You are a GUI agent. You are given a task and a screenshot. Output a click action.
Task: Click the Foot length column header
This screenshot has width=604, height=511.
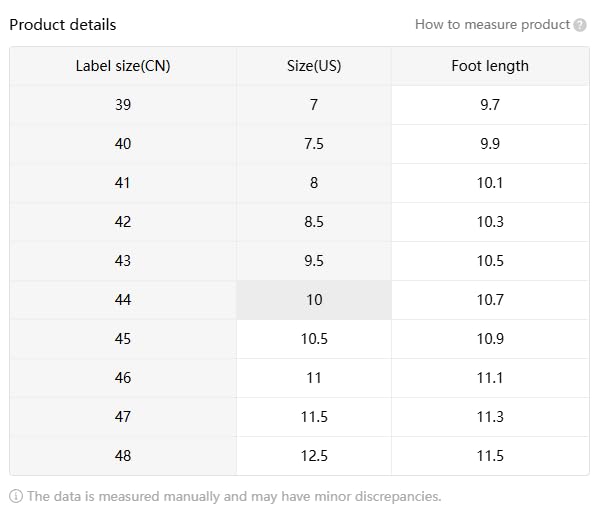tap(490, 66)
